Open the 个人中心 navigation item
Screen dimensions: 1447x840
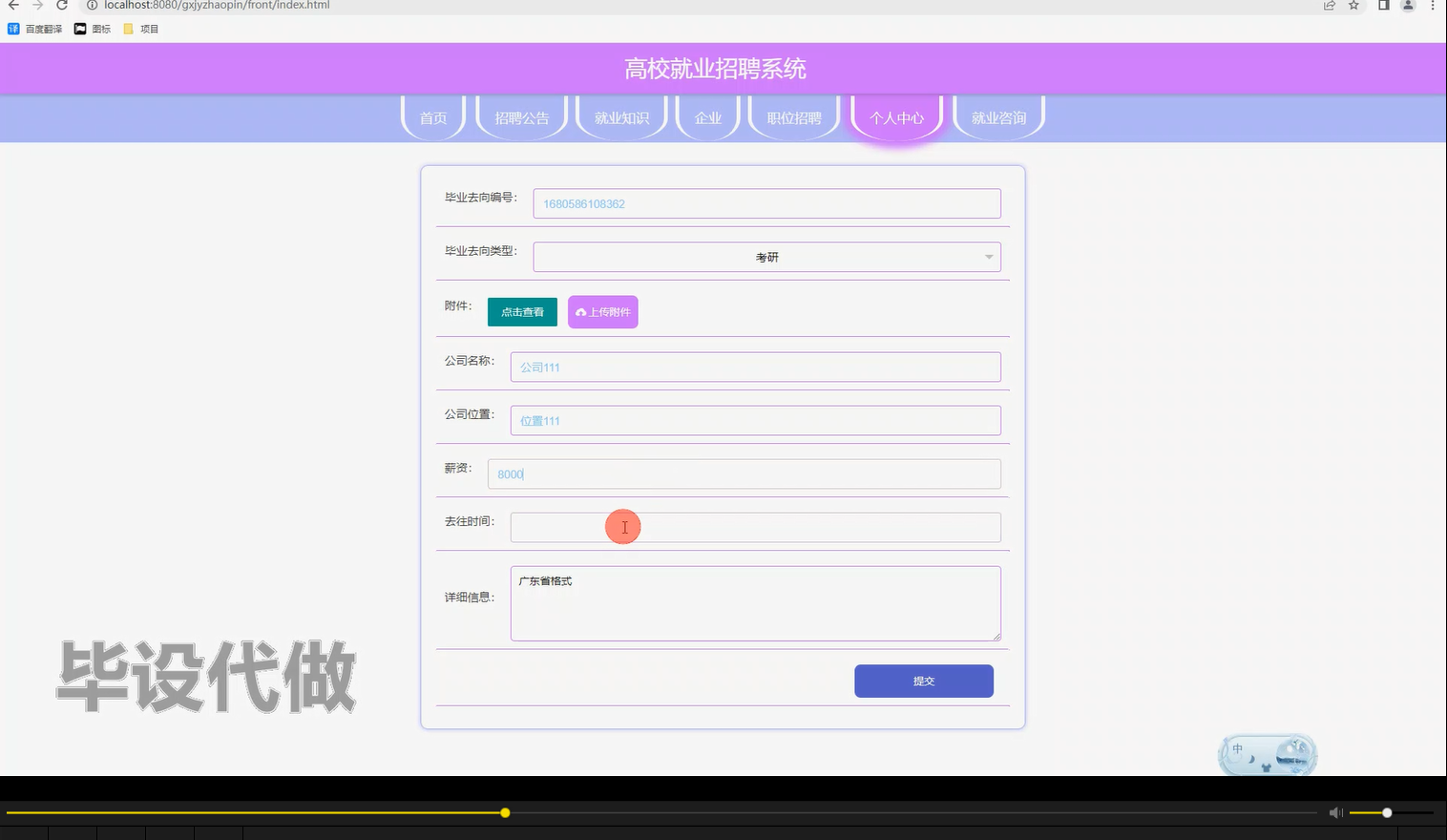pyautogui.click(x=896, y=117)
